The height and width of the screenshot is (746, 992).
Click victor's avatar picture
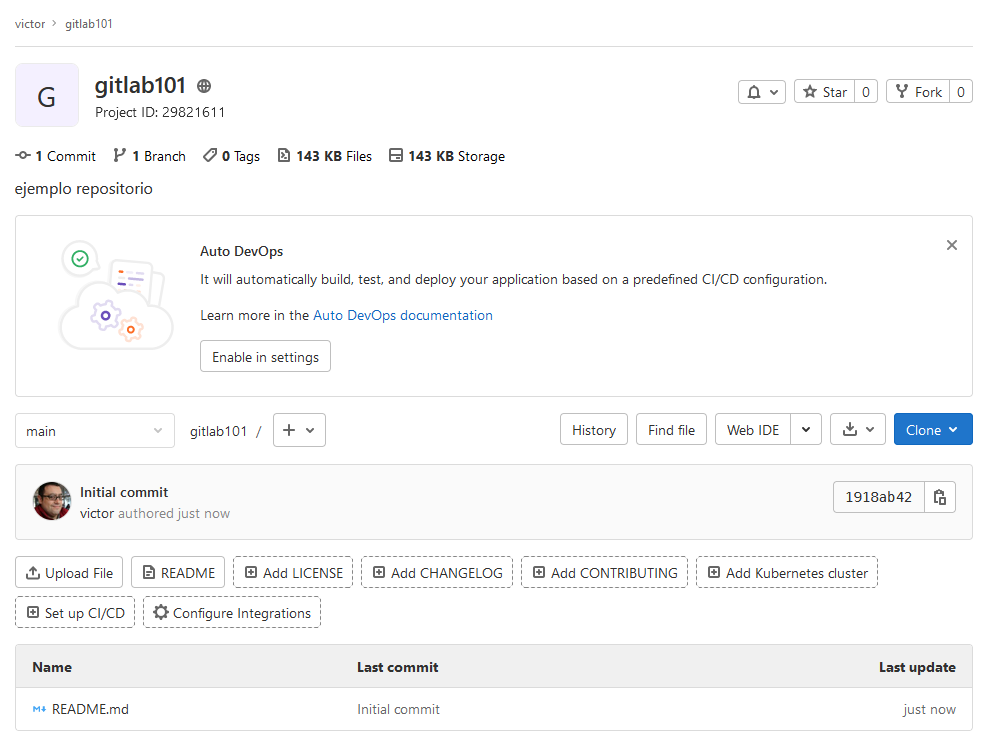[x=52, y=501]
